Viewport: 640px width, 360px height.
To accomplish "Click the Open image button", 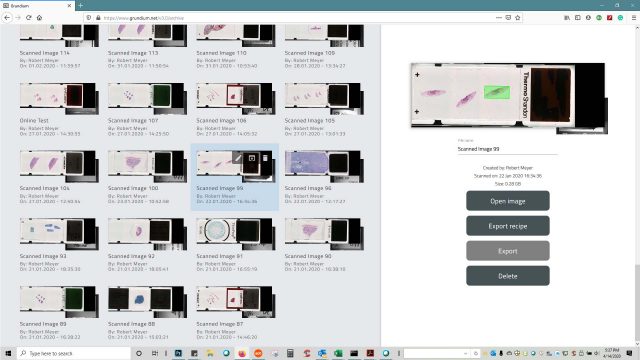I will click(x=508, y=201).
